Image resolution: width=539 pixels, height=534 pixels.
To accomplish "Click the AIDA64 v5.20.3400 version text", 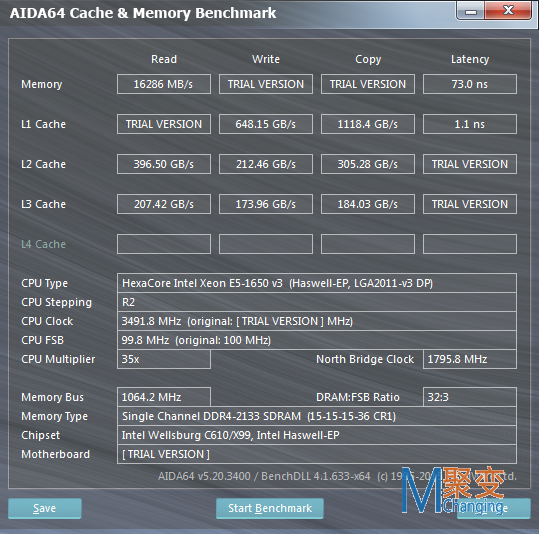I will 204,476.
